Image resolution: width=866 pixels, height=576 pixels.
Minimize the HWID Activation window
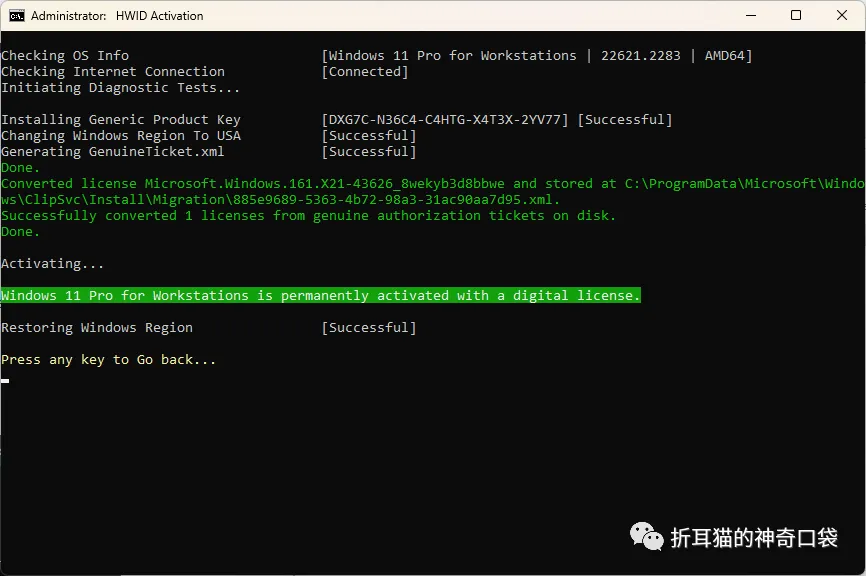(x=751, y=15)
